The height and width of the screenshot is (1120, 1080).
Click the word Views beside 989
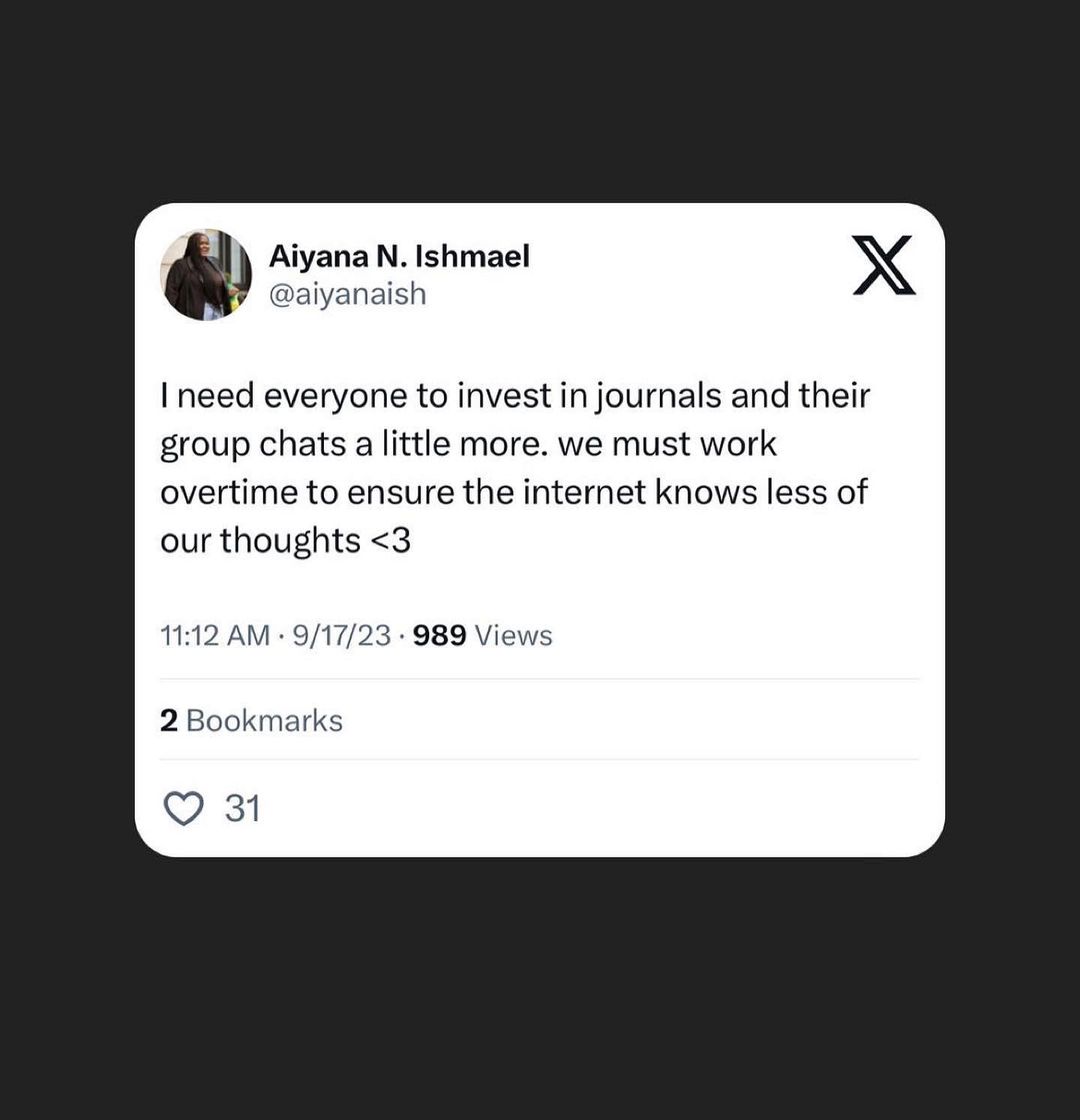513,636
